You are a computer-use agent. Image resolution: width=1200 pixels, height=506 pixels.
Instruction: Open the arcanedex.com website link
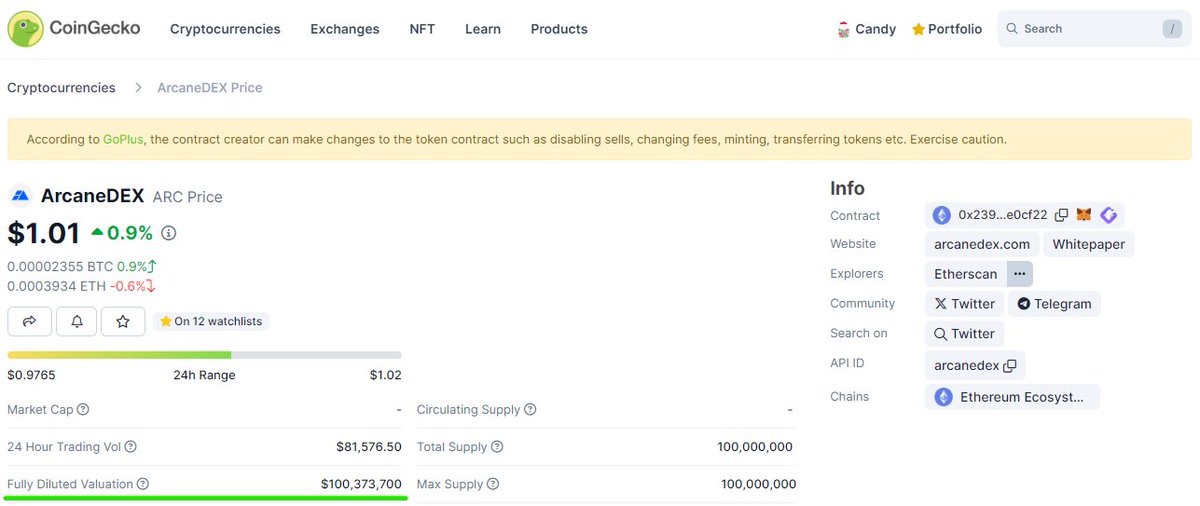click(982, 244)
